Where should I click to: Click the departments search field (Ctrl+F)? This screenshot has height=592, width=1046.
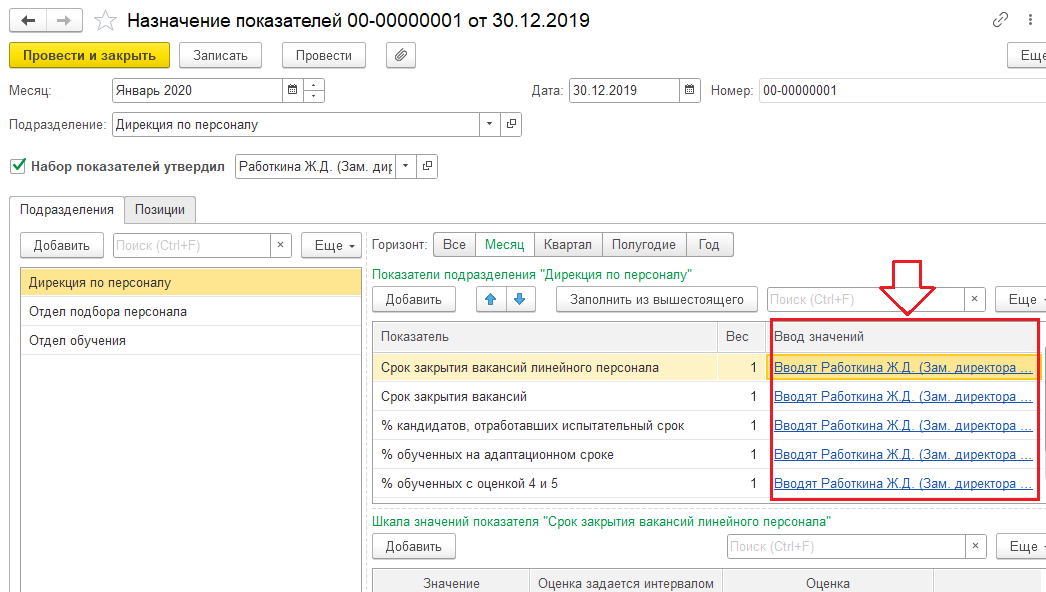coord(192,245)
